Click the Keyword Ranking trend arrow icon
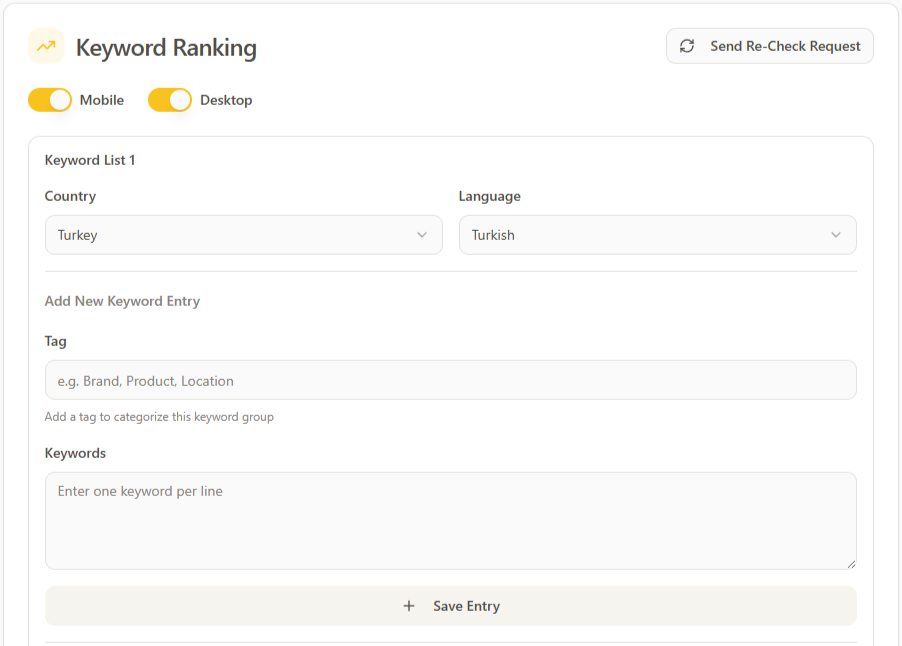902x646 pixels. coord(46,46)
